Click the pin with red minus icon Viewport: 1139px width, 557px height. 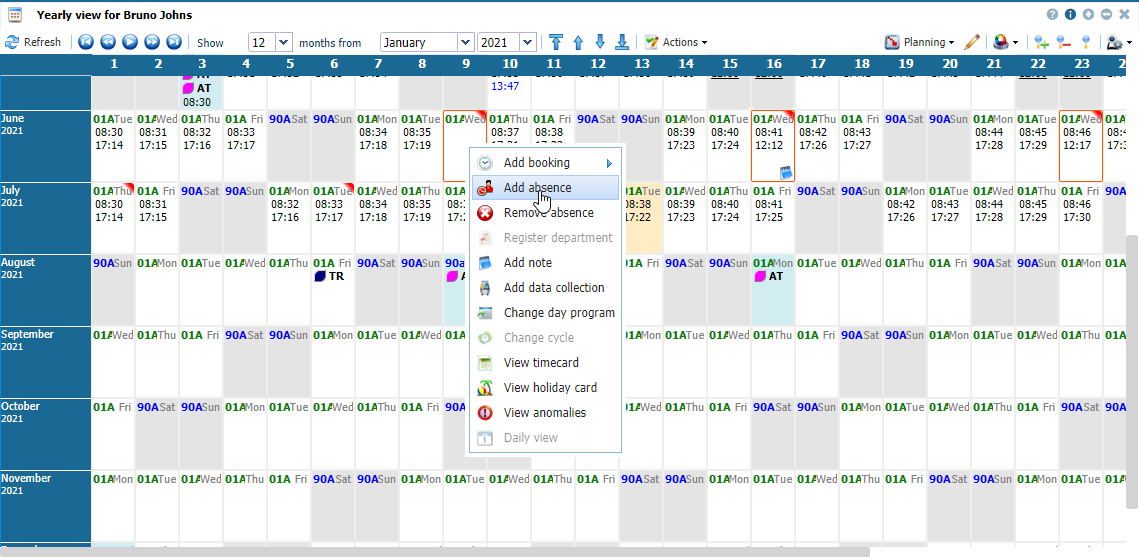pos(1064,42)
